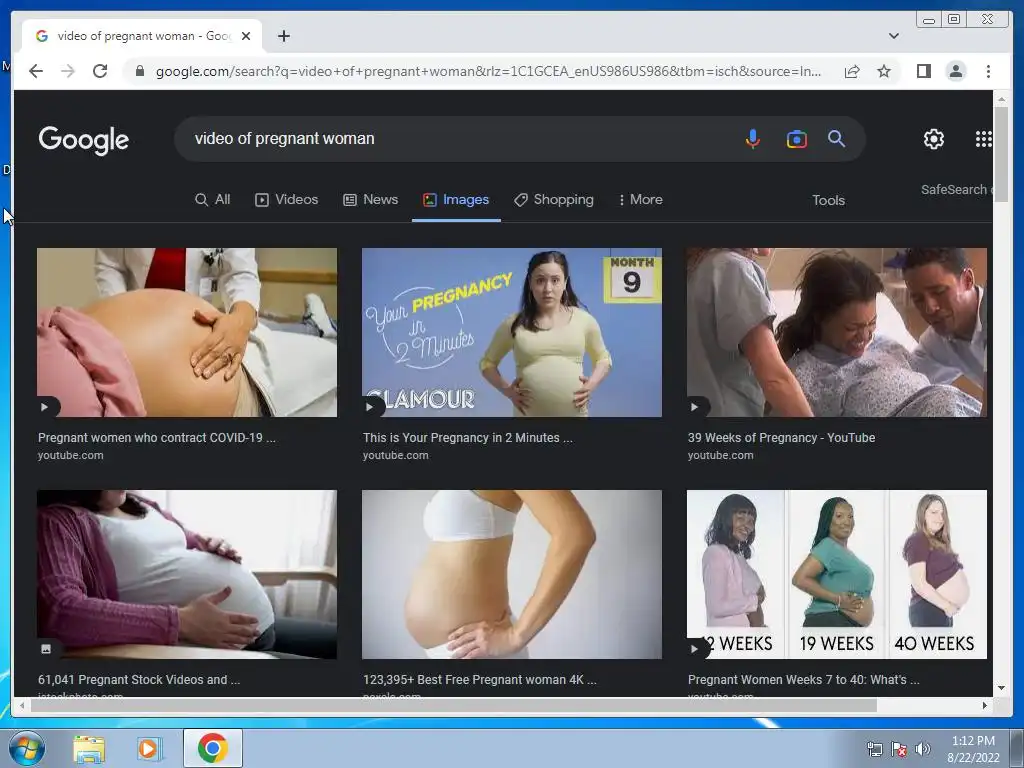Close the 'video of pregnant woman' tab
This screenshot has width=1024, height=768.
(246, 36)
